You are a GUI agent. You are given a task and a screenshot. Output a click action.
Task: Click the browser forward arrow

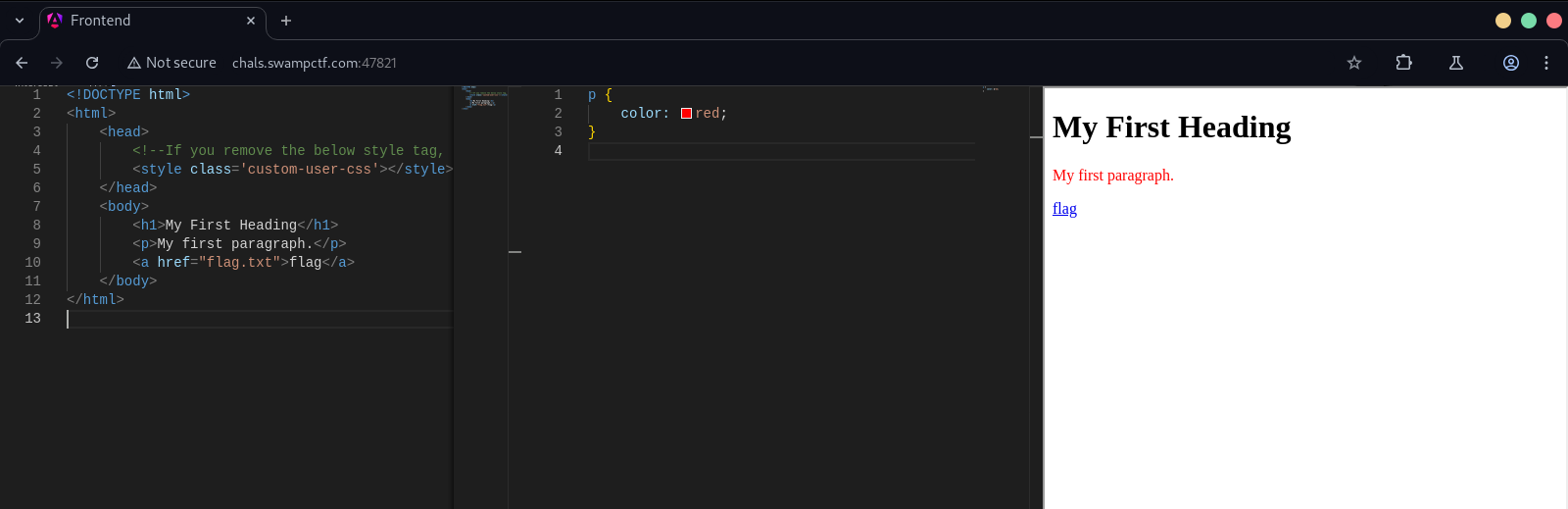click(57, 63)
